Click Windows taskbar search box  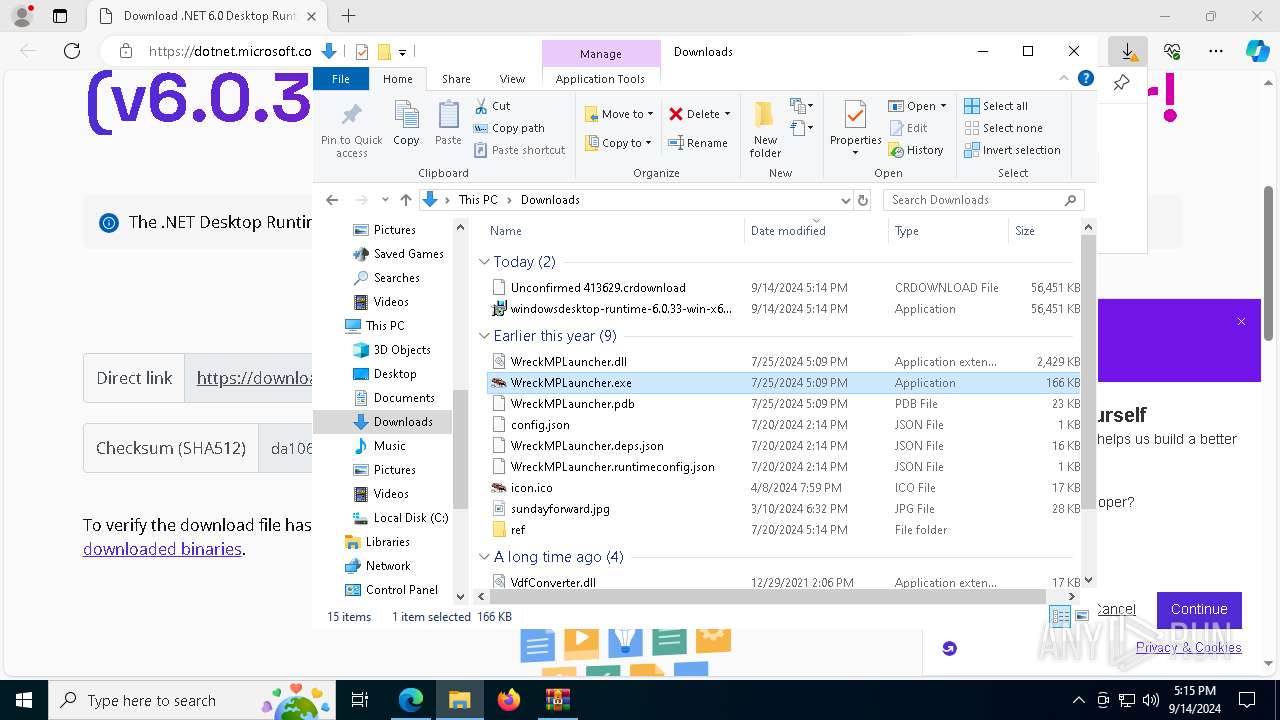190,700
